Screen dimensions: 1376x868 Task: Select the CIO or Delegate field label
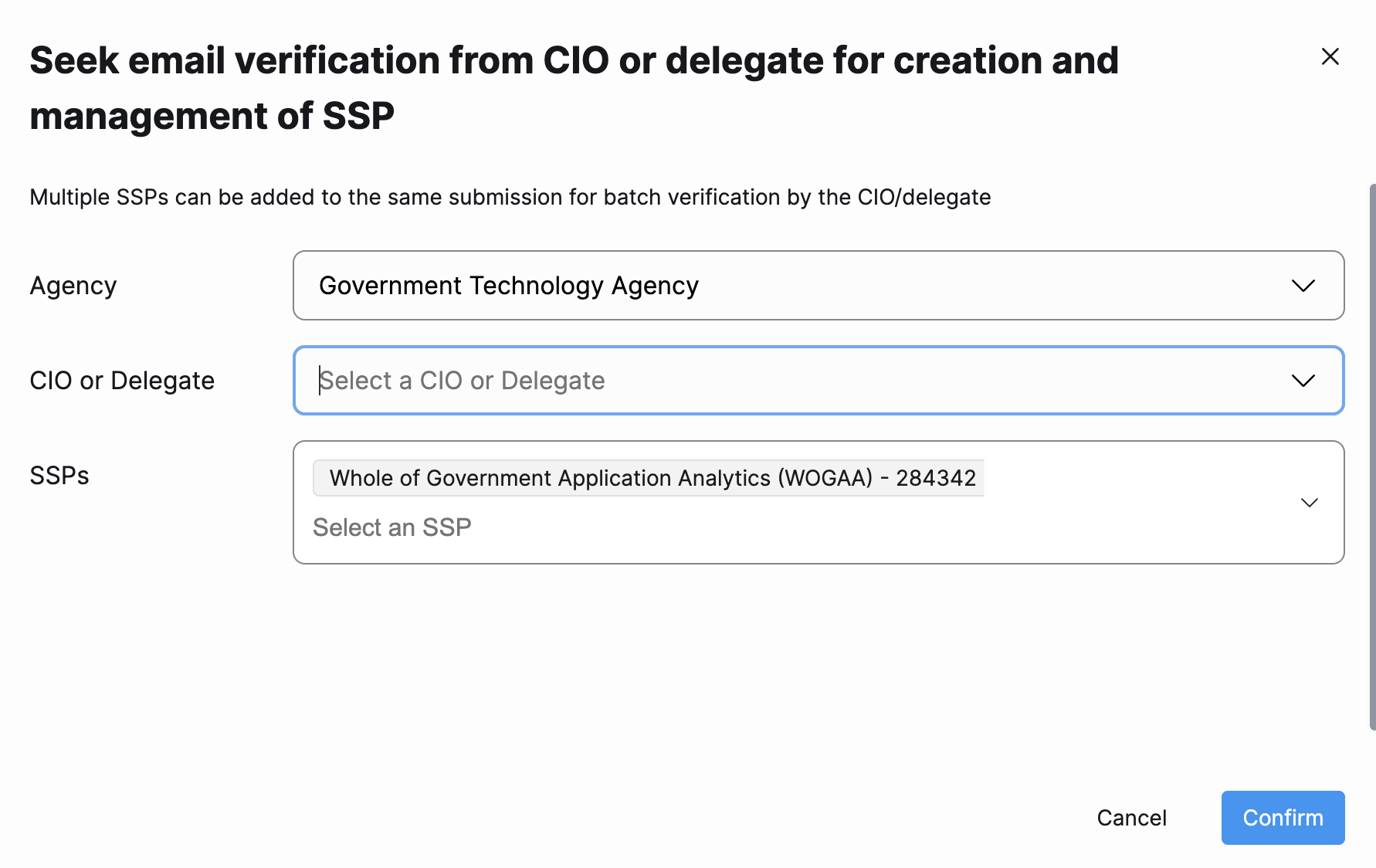122,381
